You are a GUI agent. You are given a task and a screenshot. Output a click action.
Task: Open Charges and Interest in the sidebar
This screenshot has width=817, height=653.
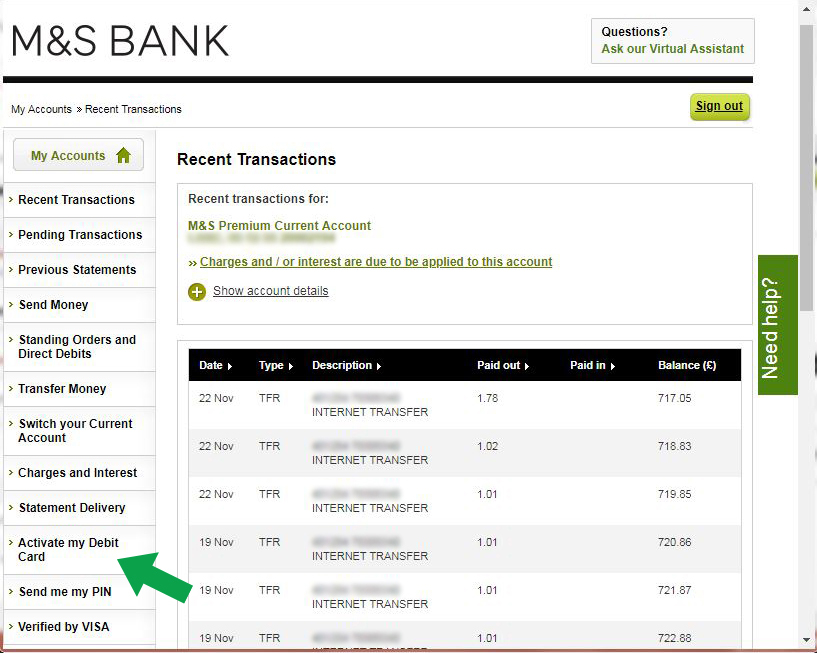77,473
